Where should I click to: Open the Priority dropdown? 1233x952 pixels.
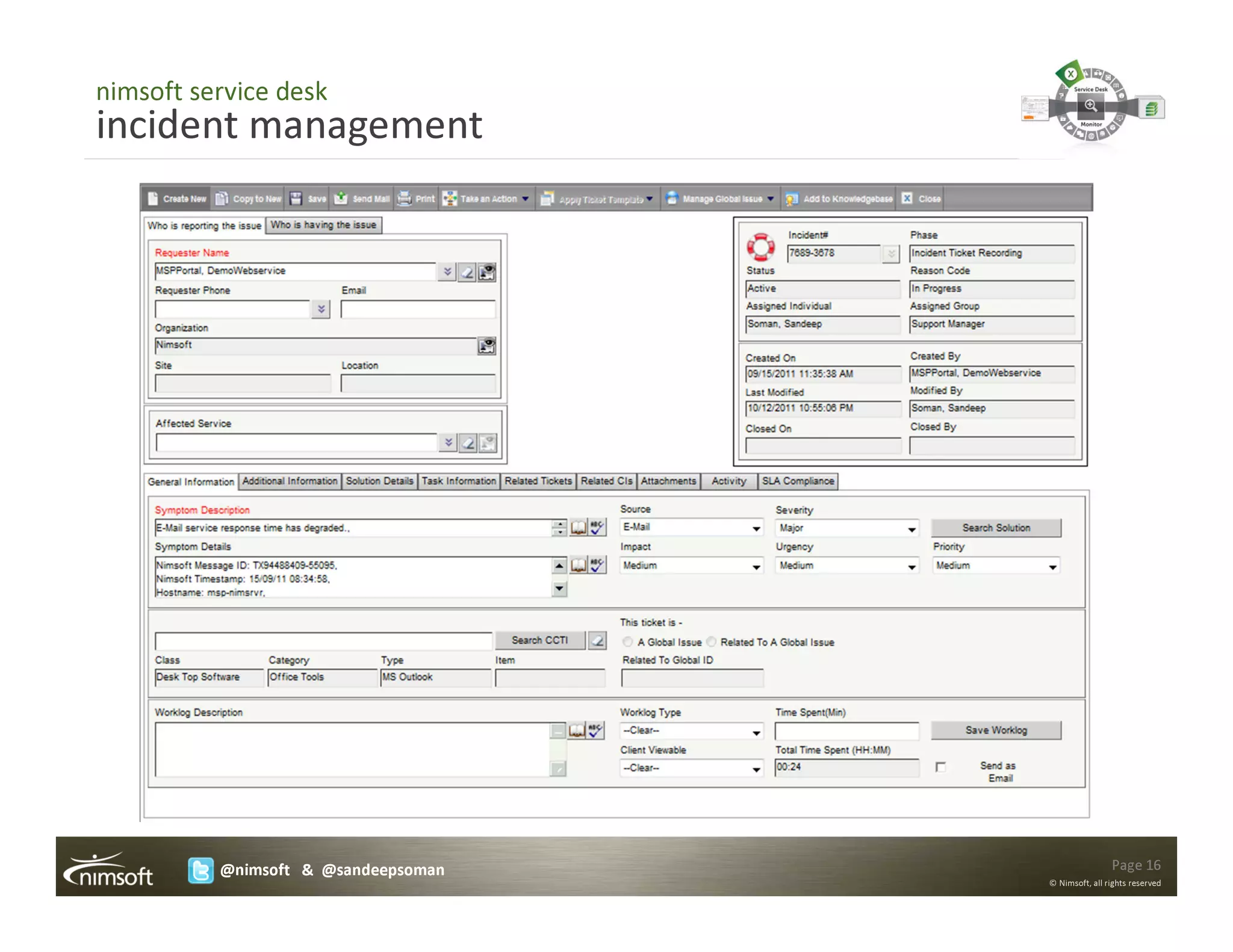click(x=996, y=566)
